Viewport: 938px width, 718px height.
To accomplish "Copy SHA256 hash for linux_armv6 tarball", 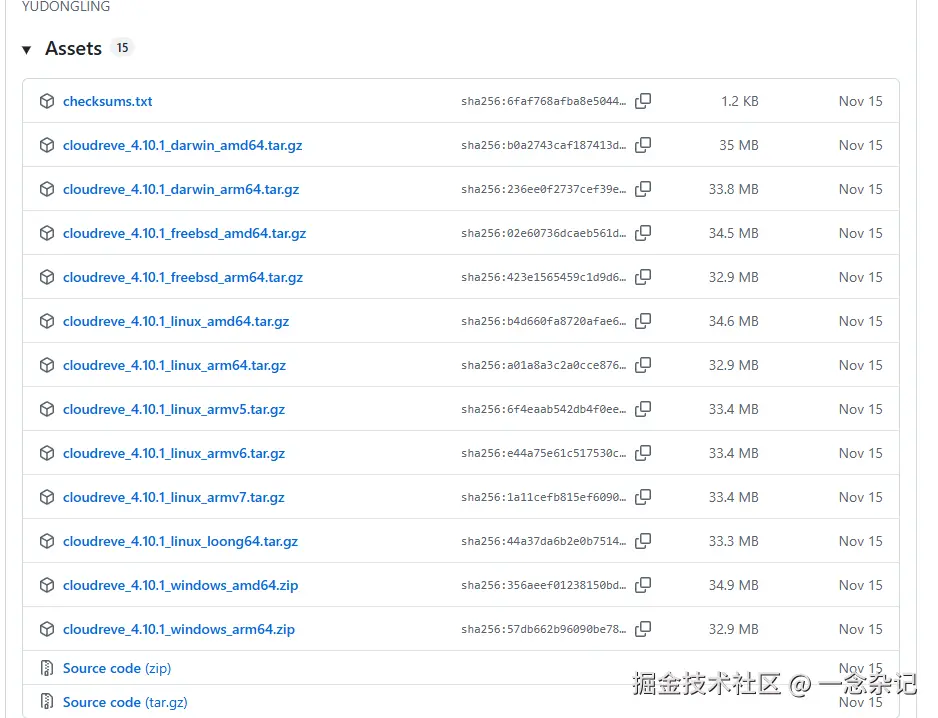I will pos(643,453).
